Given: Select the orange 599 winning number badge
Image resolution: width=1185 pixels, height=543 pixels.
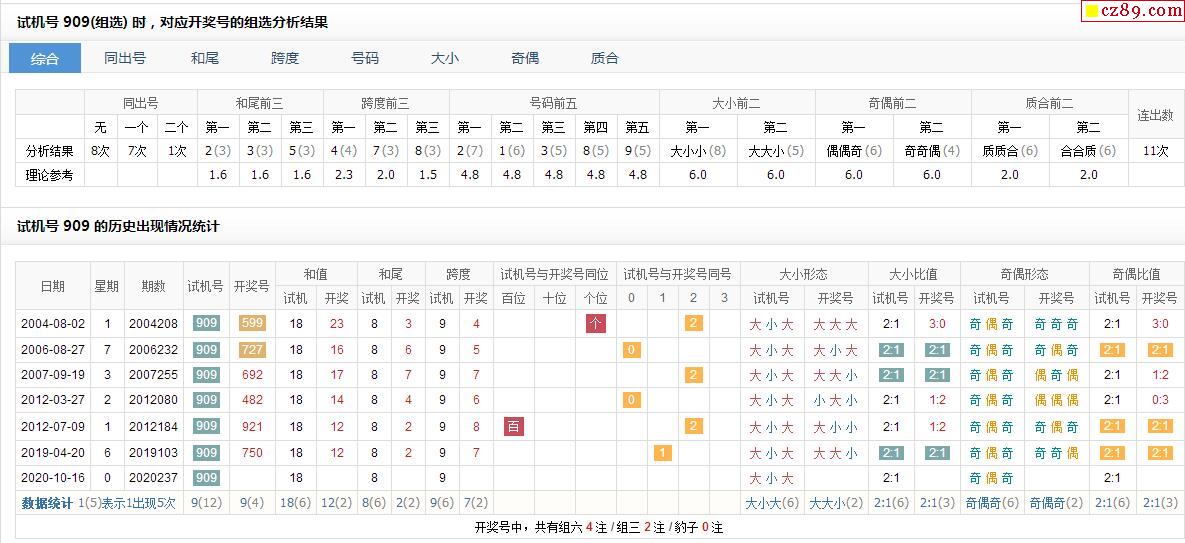Looking at the screenshot, I should [x=252, y=324].
